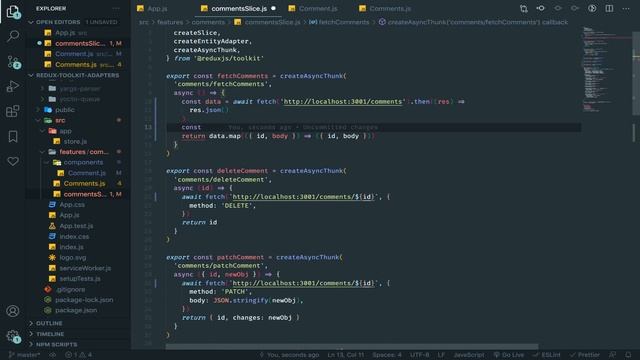Open App.test.js in the file tree

point(76,226)
